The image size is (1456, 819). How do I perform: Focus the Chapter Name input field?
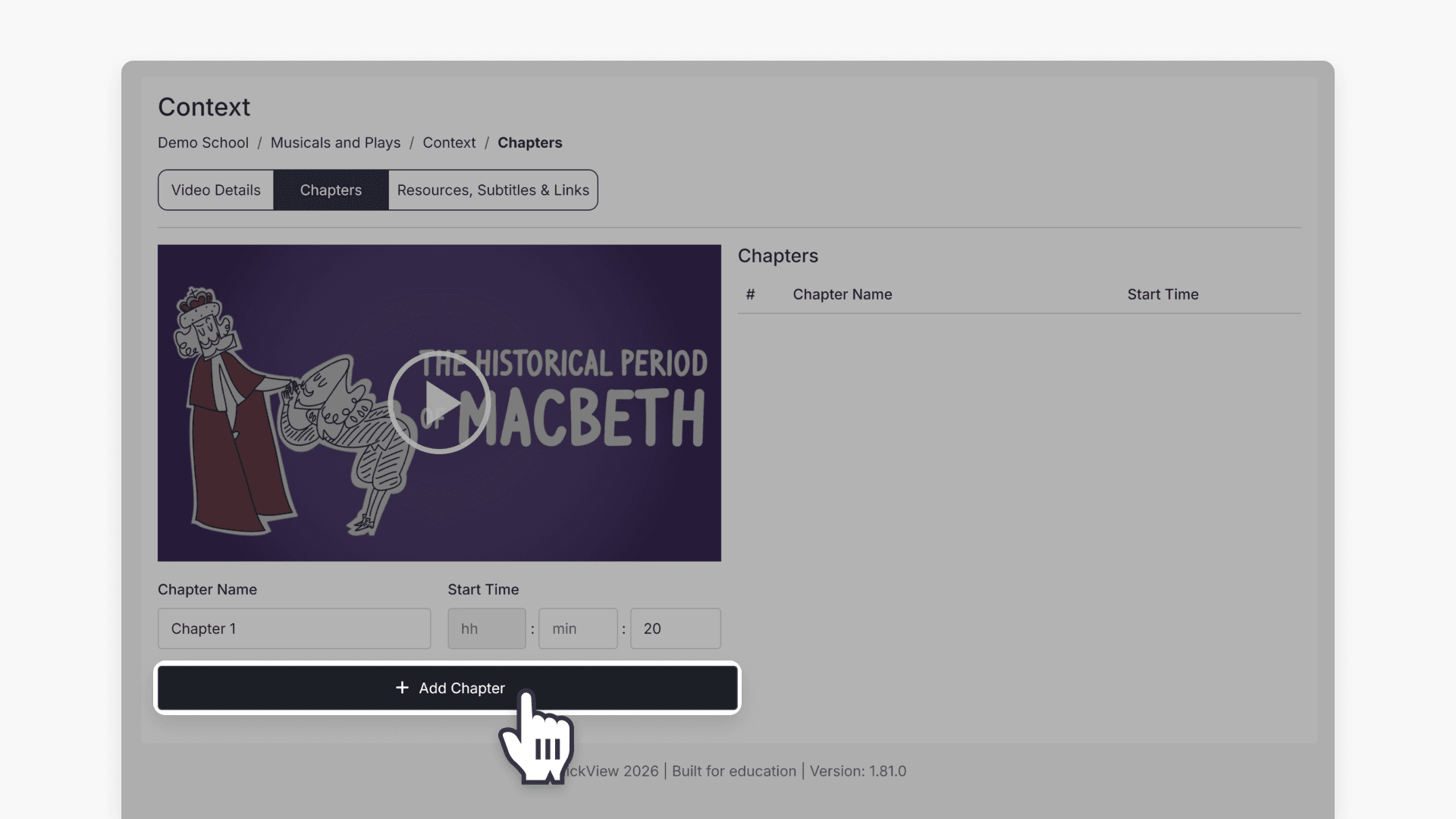coord(294,628)
